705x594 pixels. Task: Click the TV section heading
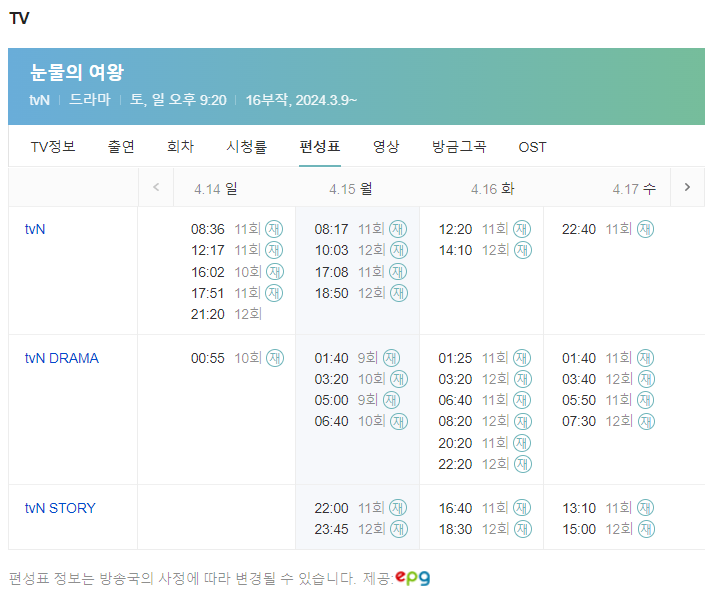[19, 18]
